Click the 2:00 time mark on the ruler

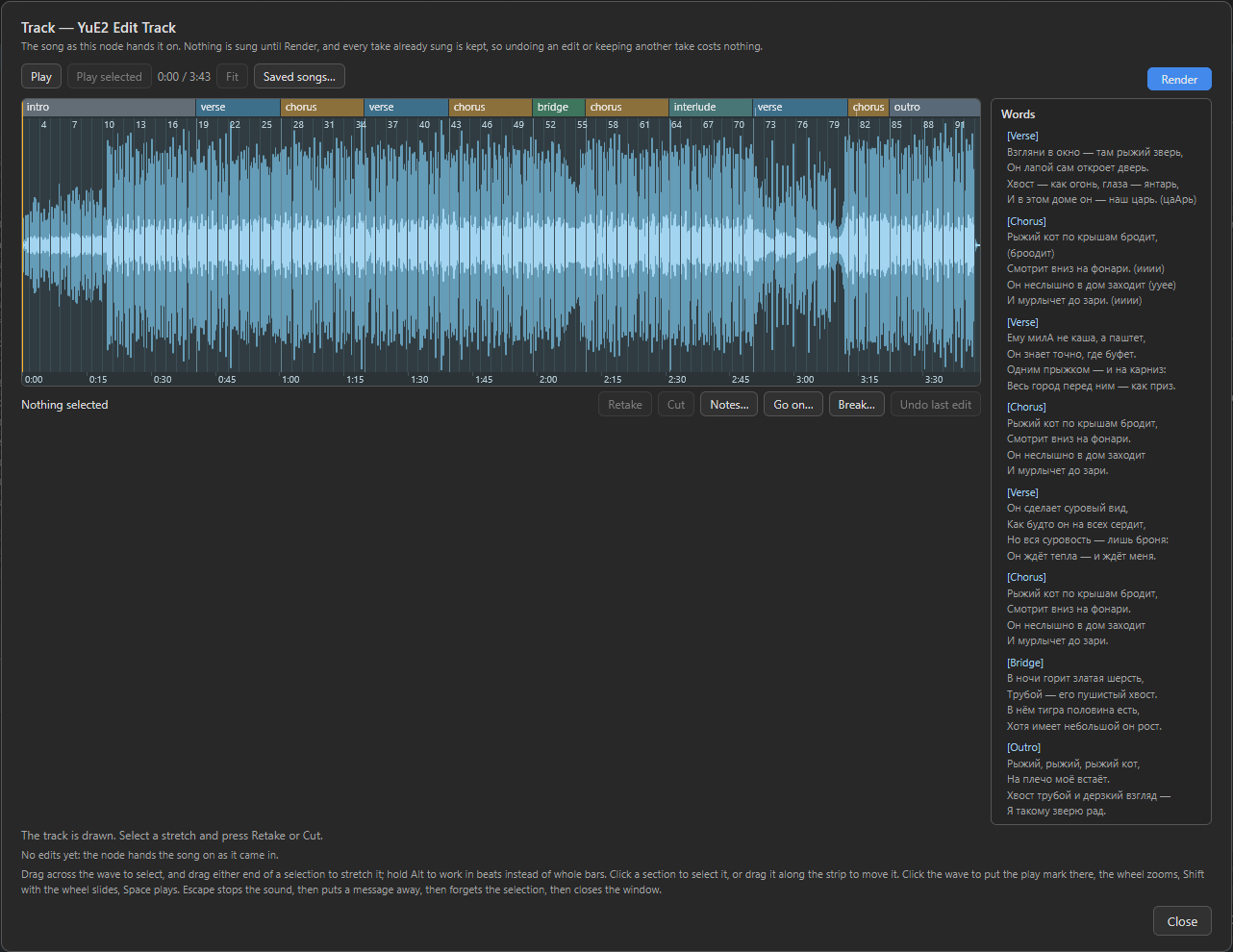click(548, 380)
